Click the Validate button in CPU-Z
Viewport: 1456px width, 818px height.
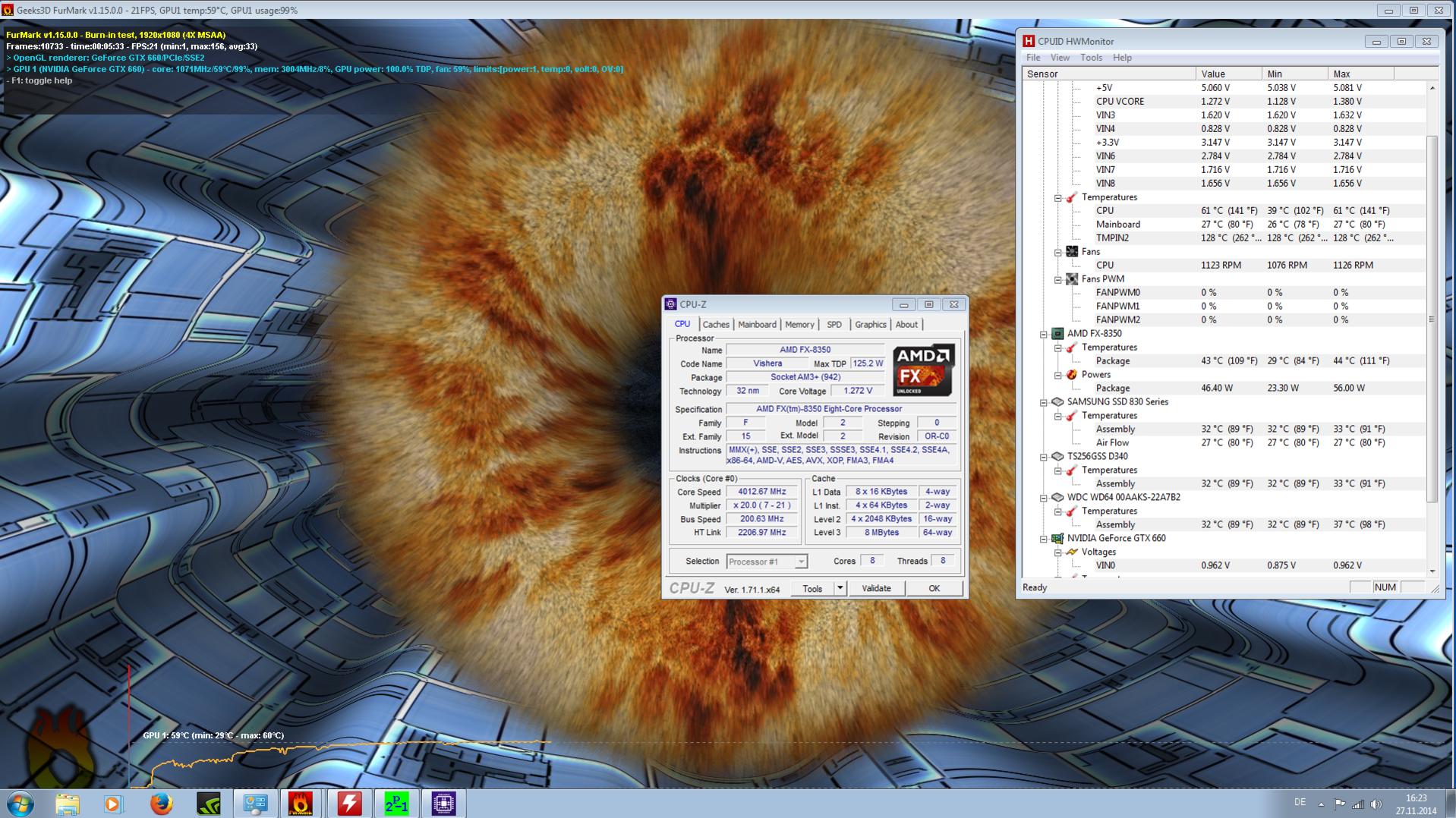(x=876, y=588)
